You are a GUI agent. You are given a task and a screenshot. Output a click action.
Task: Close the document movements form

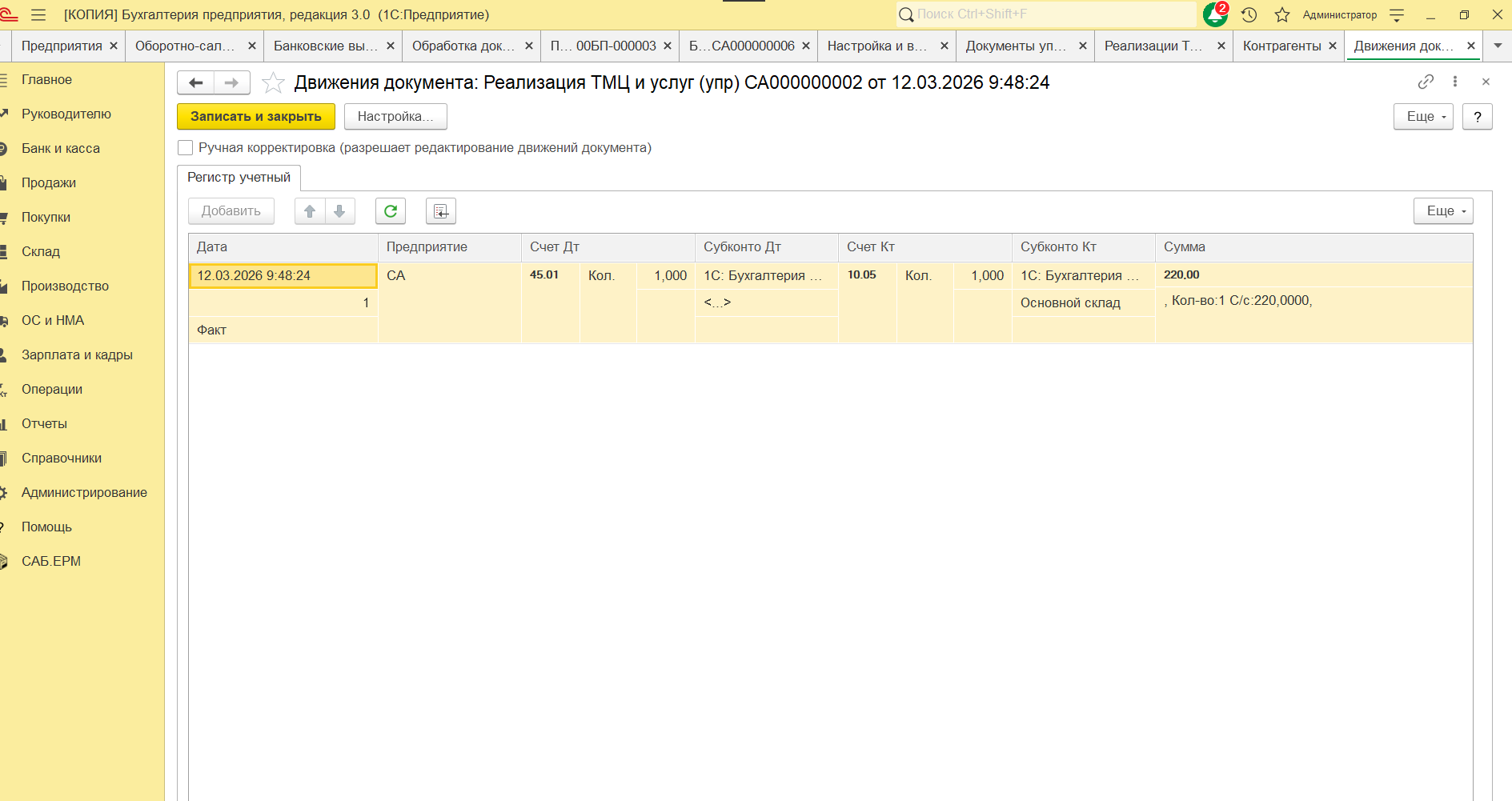click(1486, 82)
